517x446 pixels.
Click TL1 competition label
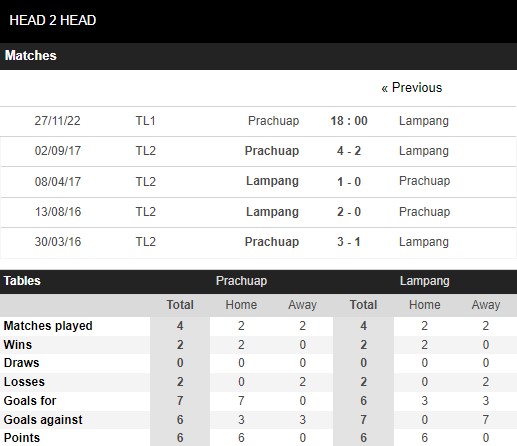pyautogui.click(x=145, y=121)
